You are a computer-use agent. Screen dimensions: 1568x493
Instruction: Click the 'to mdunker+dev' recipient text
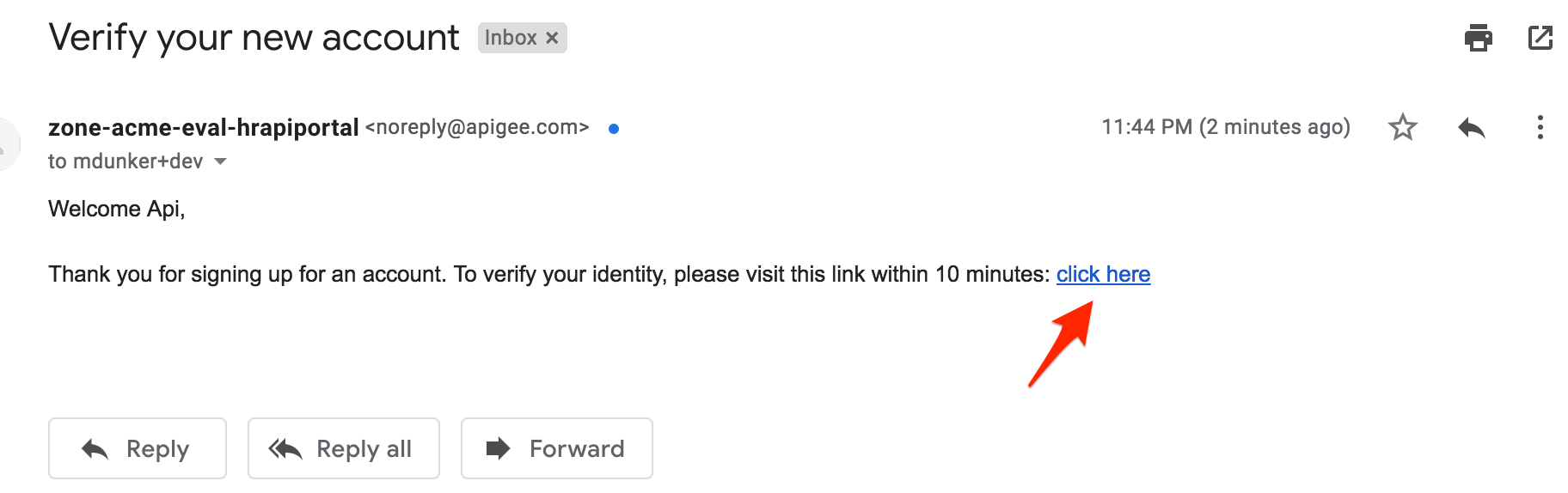click(126, 161)
